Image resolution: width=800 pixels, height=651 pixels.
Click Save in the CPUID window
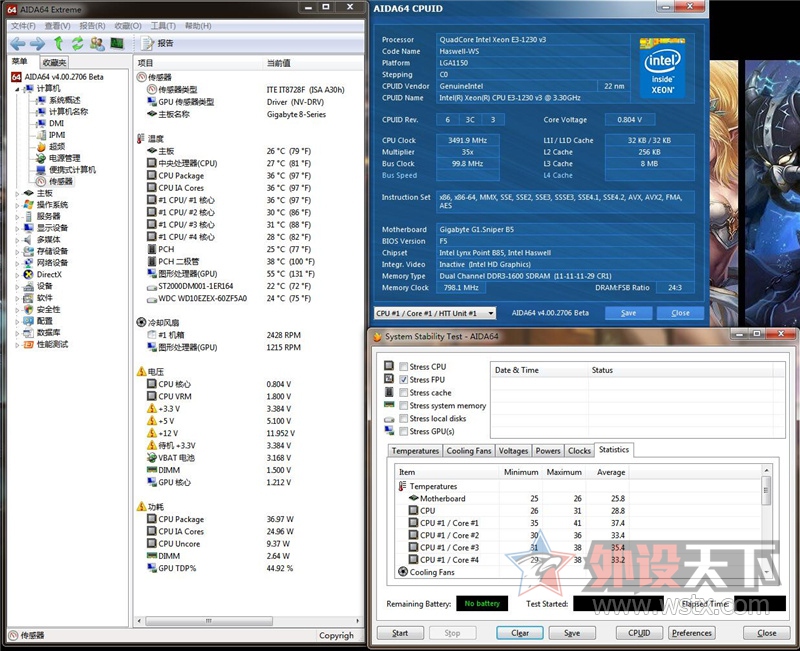pos(629,313)
